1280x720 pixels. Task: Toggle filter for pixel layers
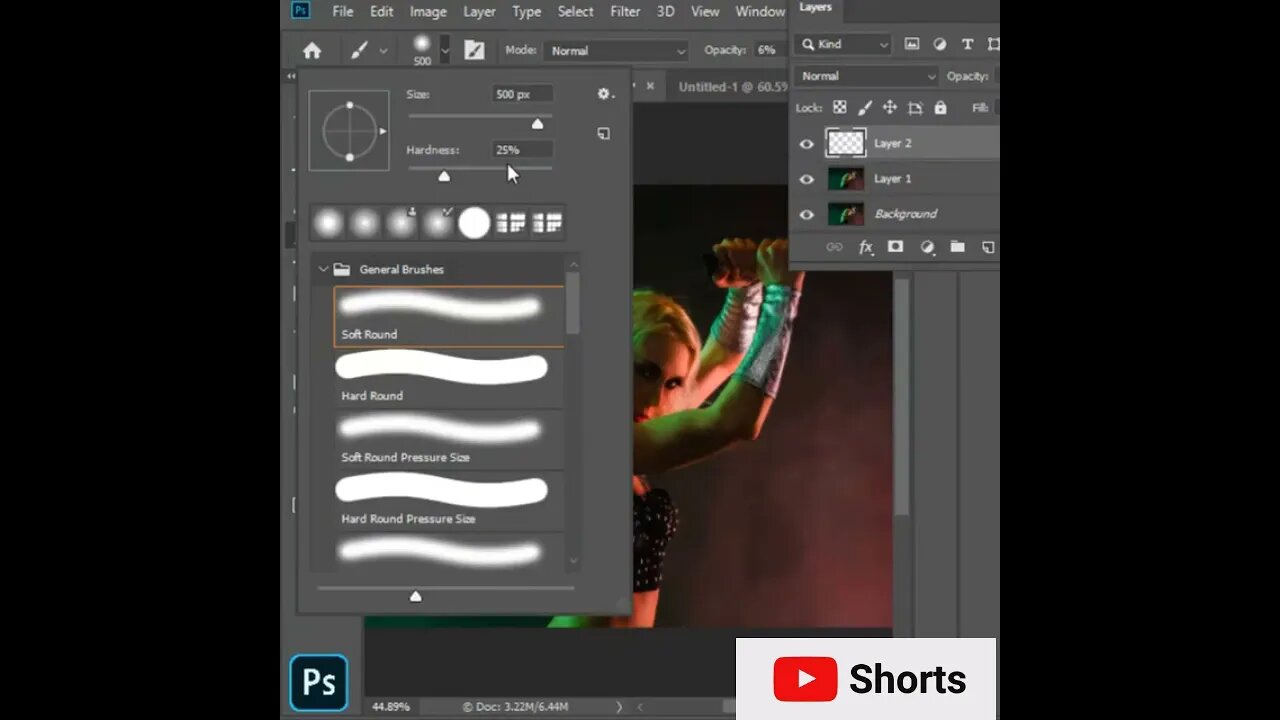[x=912, y=44]
